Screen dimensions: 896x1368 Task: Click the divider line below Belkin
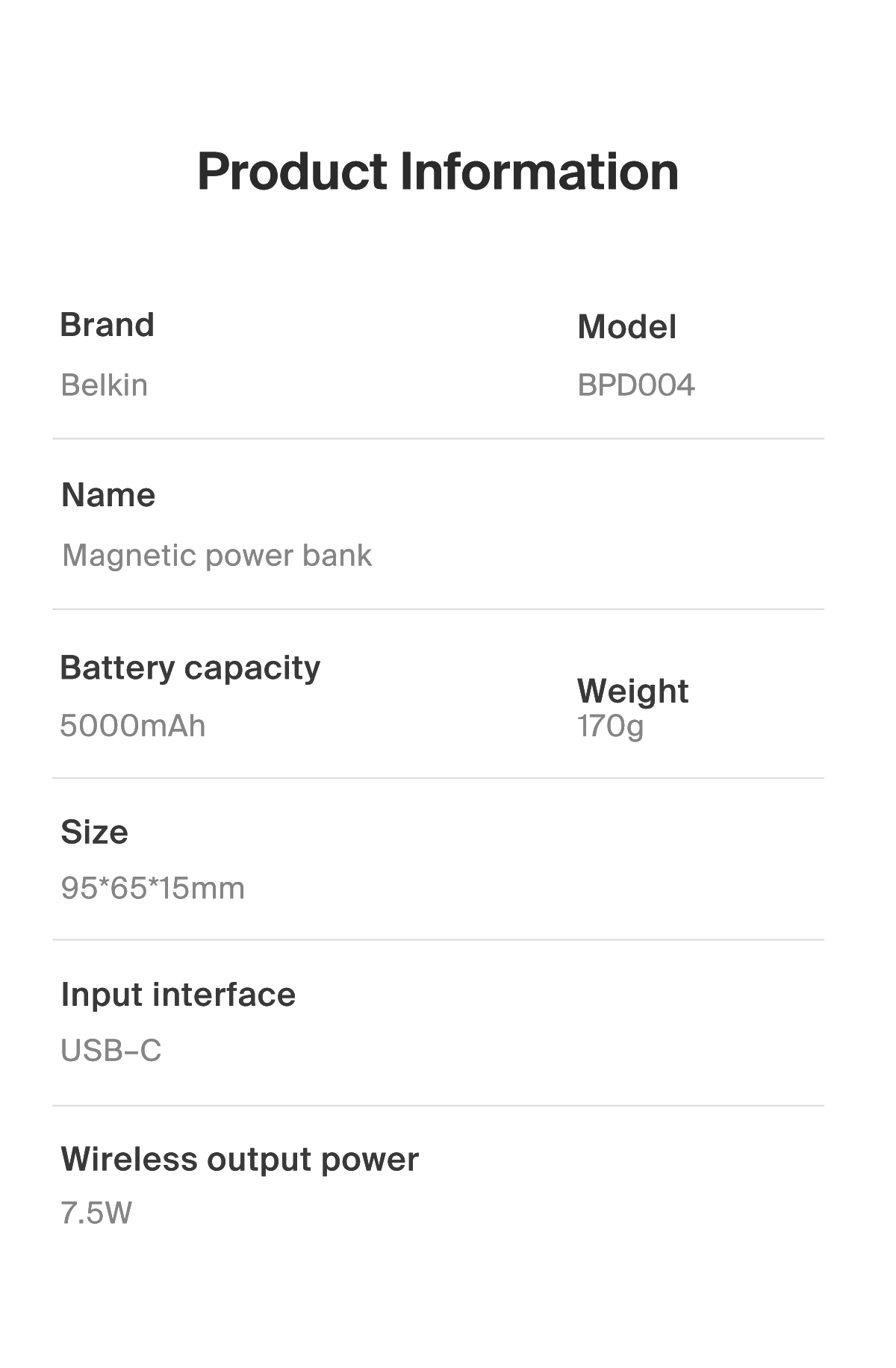coord(438,439)
